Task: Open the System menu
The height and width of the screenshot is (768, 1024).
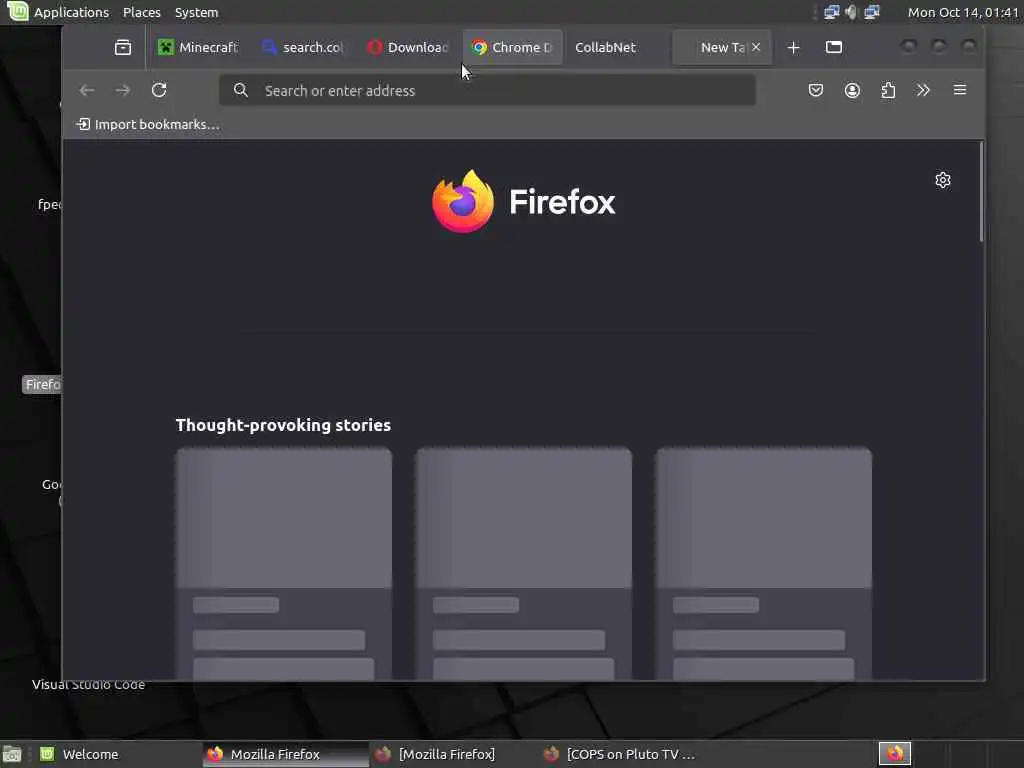Action: [196, 12]
